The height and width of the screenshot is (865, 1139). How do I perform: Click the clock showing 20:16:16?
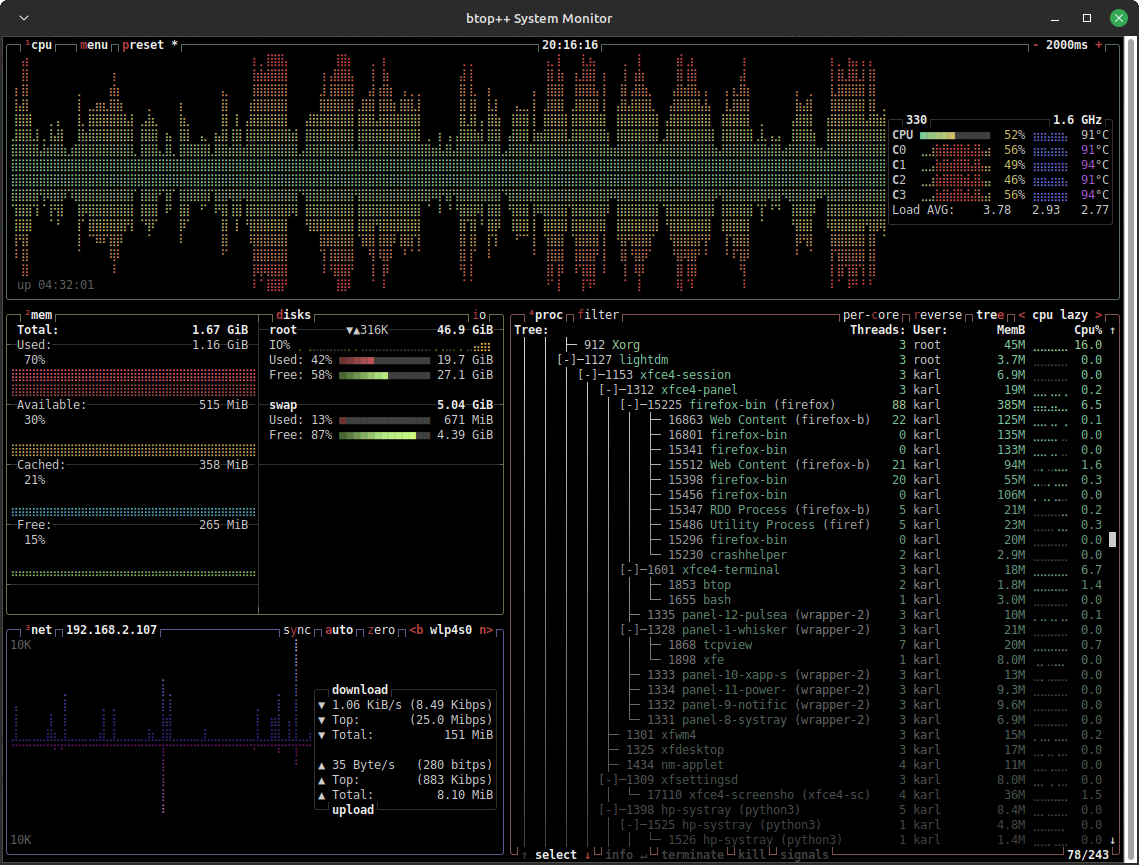(x=570, y=45)
